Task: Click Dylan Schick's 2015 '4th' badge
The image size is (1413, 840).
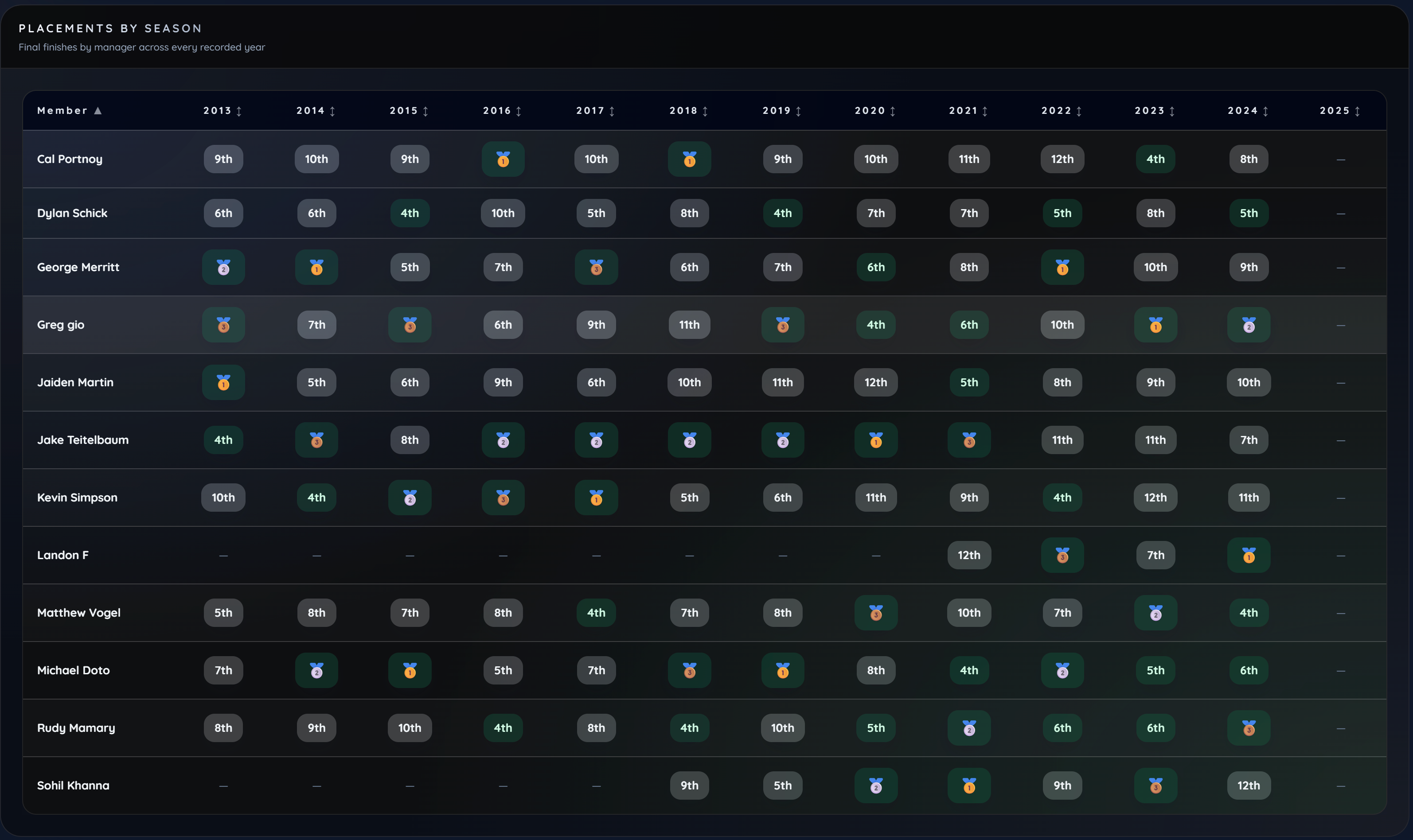Action: point(410,214)
